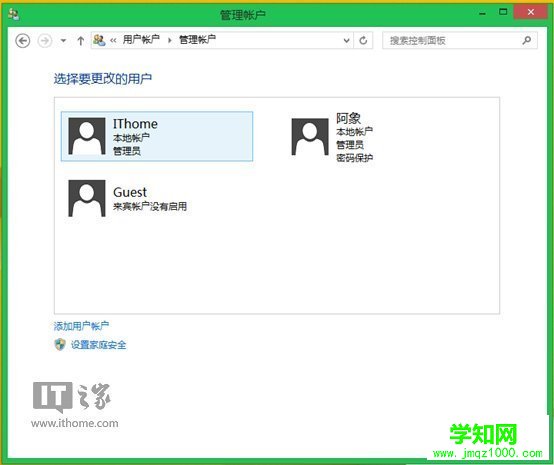Click the family safety shield icon
This screenshot has height=465, width=554.
click(x=60, y=344)
